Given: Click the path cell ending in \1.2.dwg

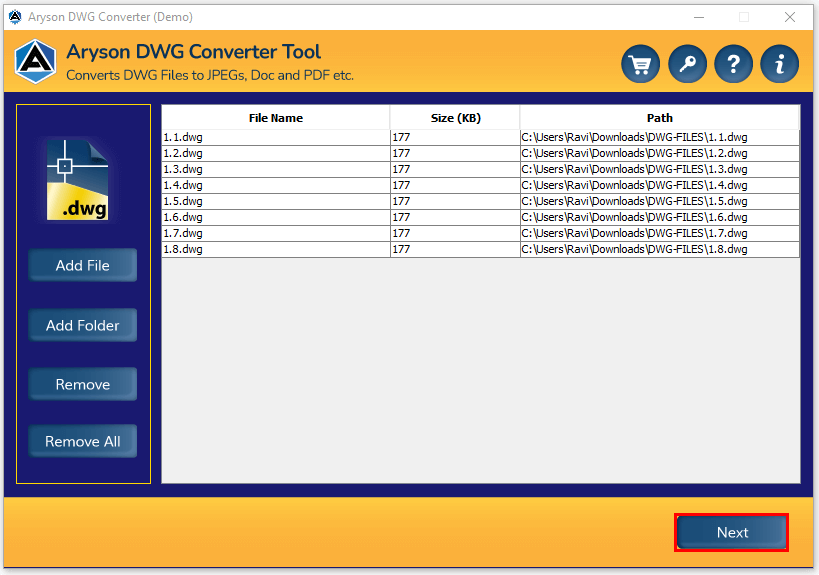Looking at the screenshot, I should coord(660,154).
